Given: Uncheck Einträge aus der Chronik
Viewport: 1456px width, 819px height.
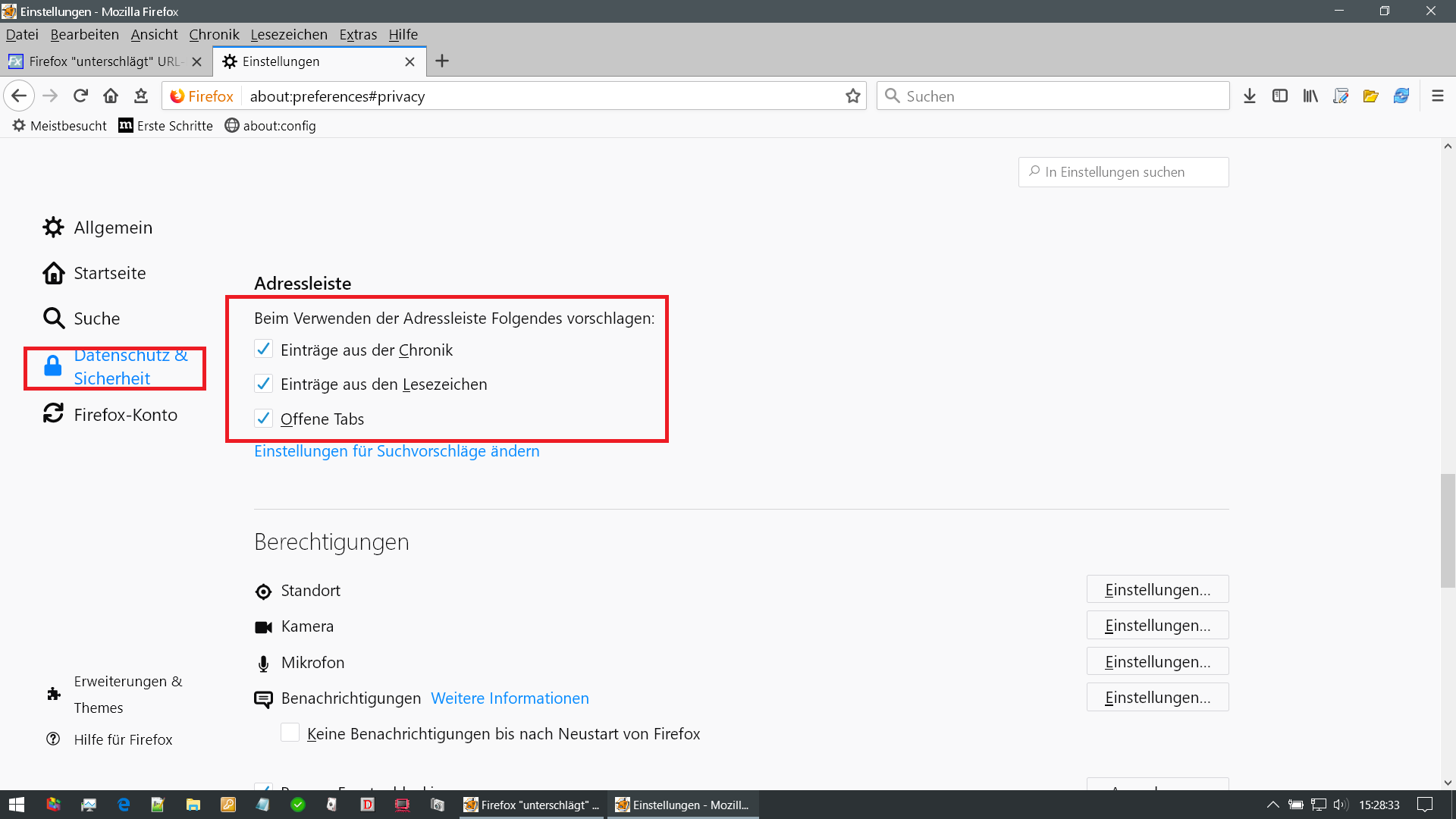Looking at the screenshot, I should (x=264, y=350).
